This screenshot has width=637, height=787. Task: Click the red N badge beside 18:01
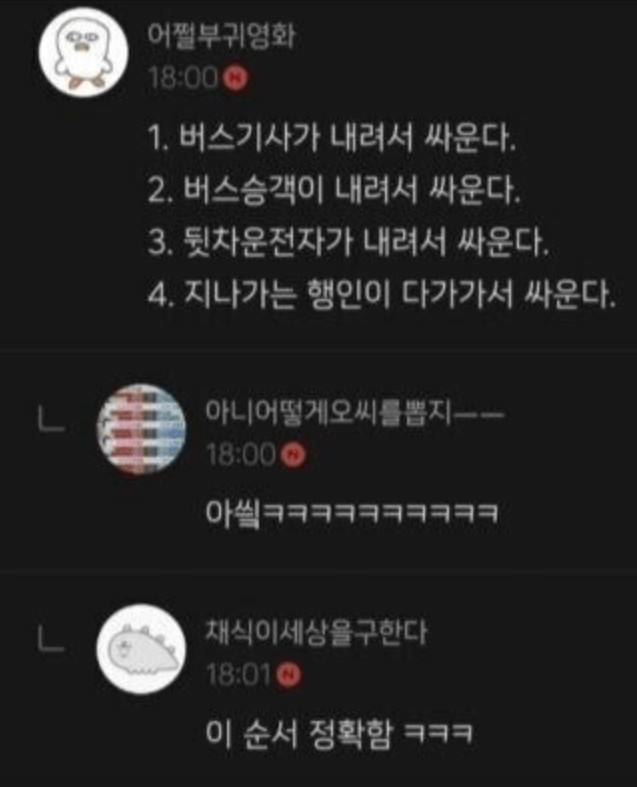click(x=288, y=674)
